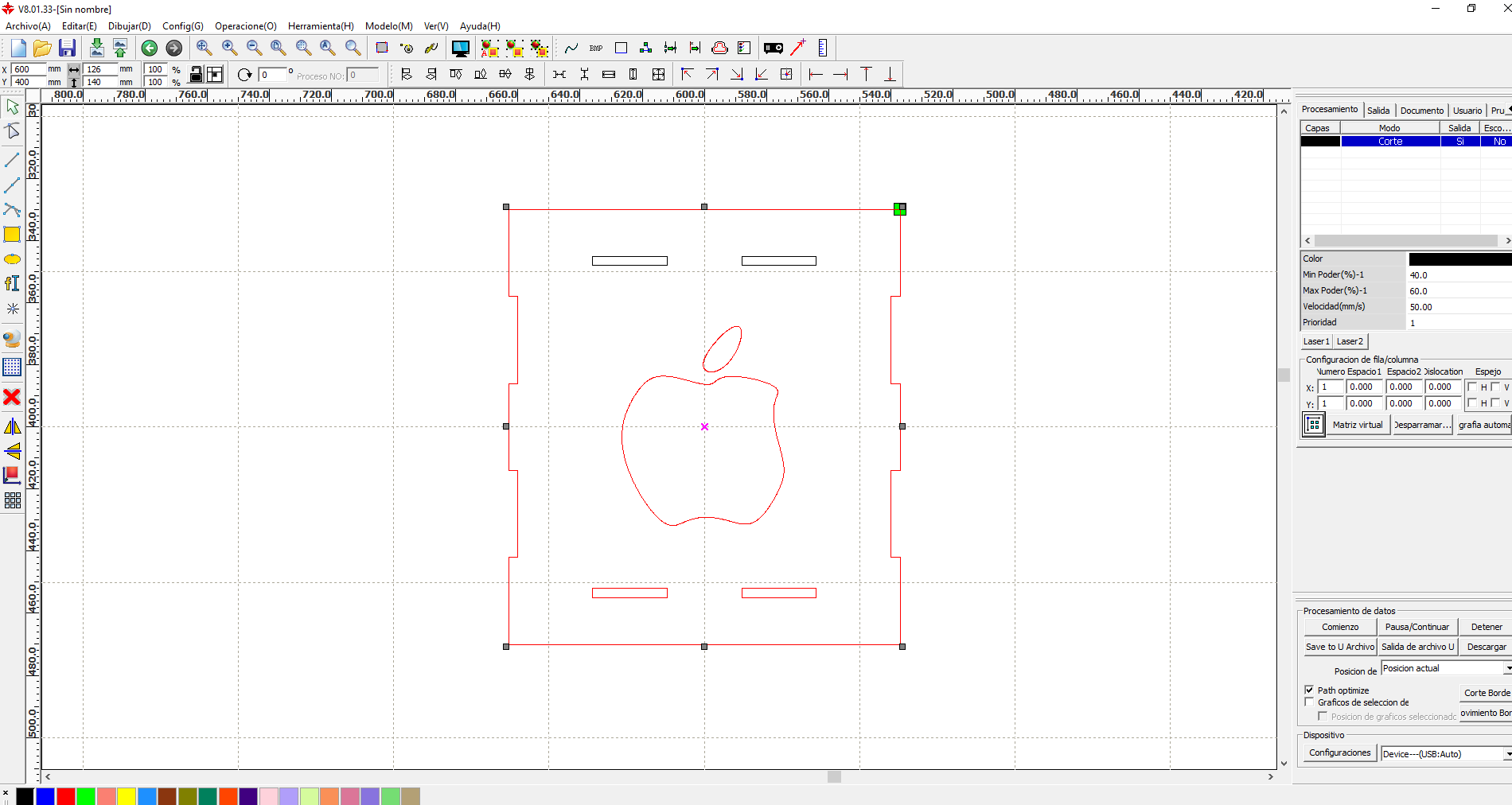The height and width of the screenshot is (805, 1512).
Task: Click the align left icon in alignment toolbar
Action: click(x=407, y=74)
